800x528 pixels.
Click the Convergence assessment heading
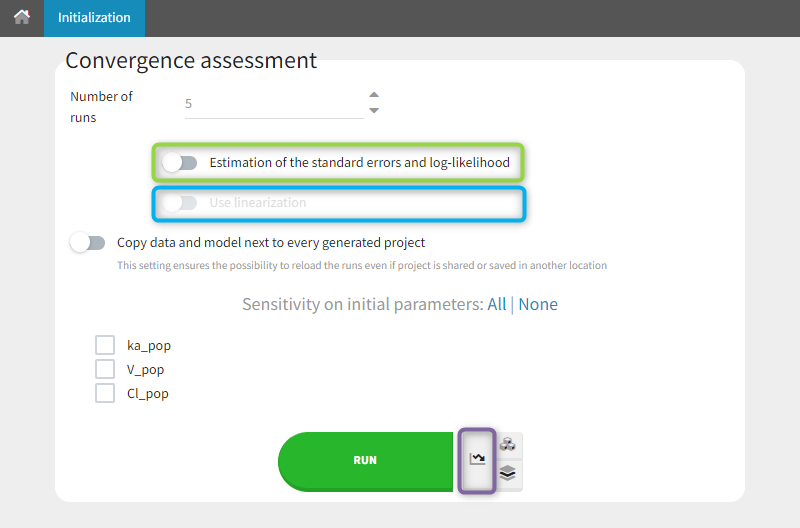pyautogui.click(x=191, y=61)
